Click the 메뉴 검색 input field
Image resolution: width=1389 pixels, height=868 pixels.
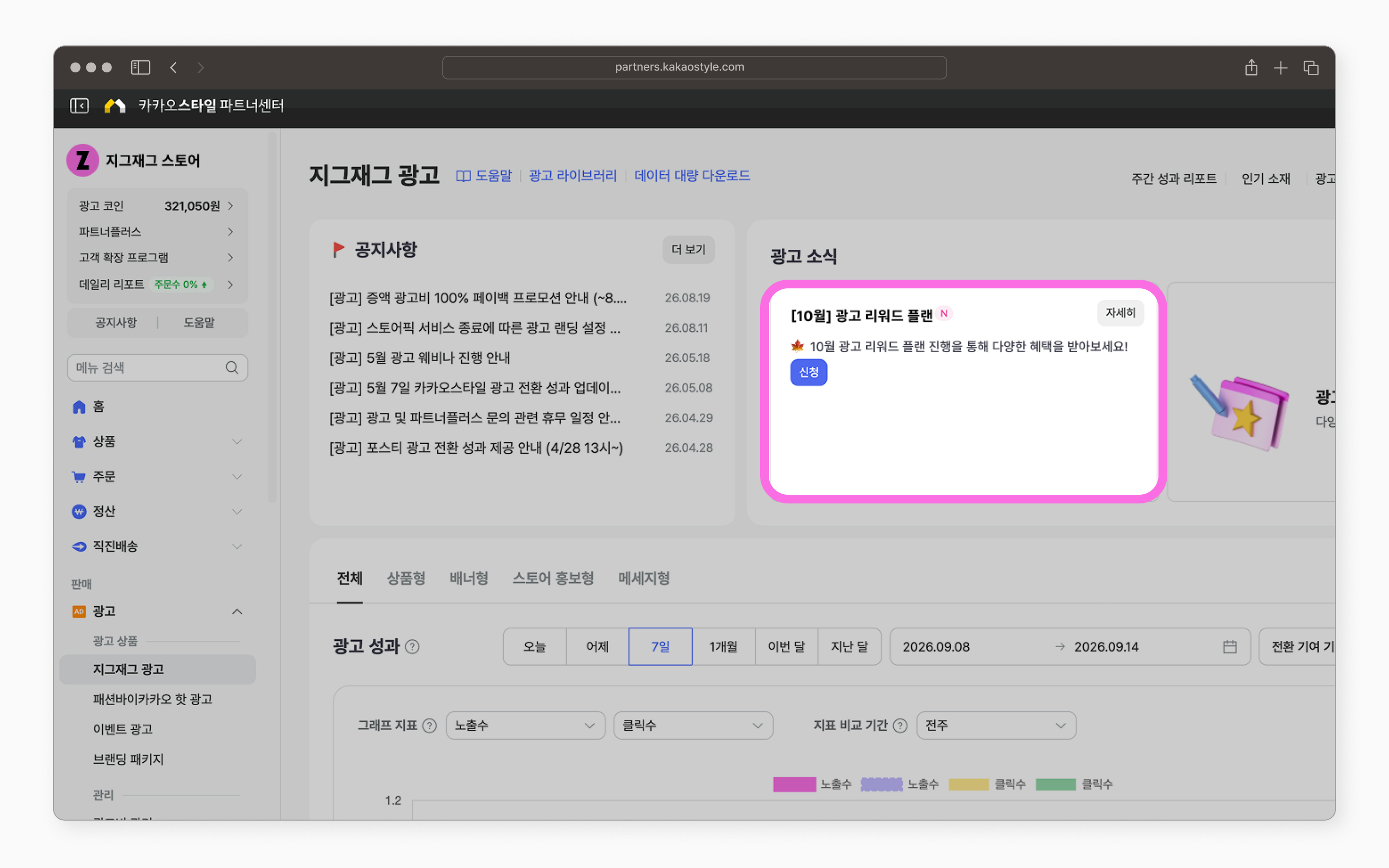coord(157,367)
